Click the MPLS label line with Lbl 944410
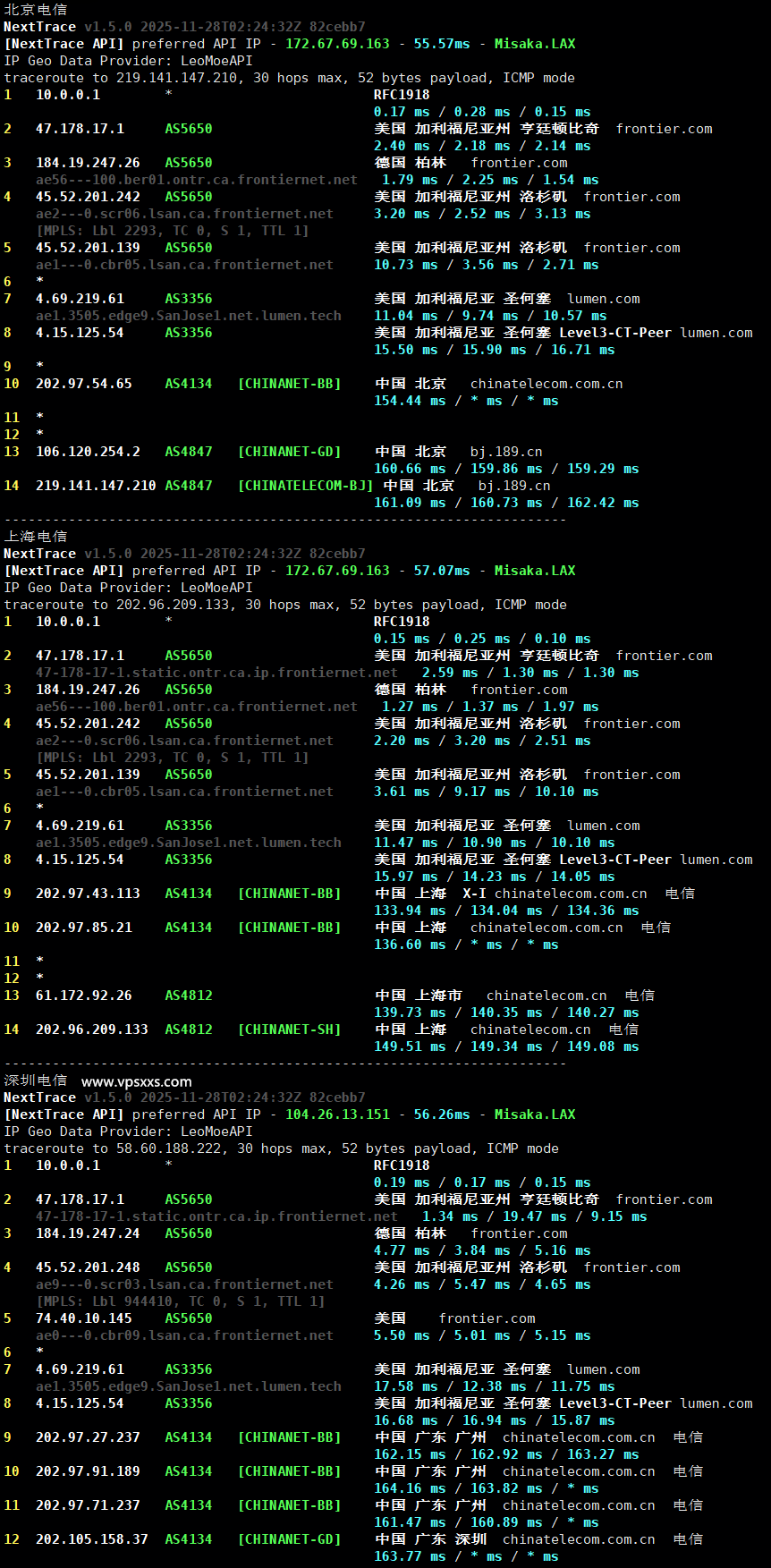Viewport: 771px width, 1568px height. (181, 1301)
